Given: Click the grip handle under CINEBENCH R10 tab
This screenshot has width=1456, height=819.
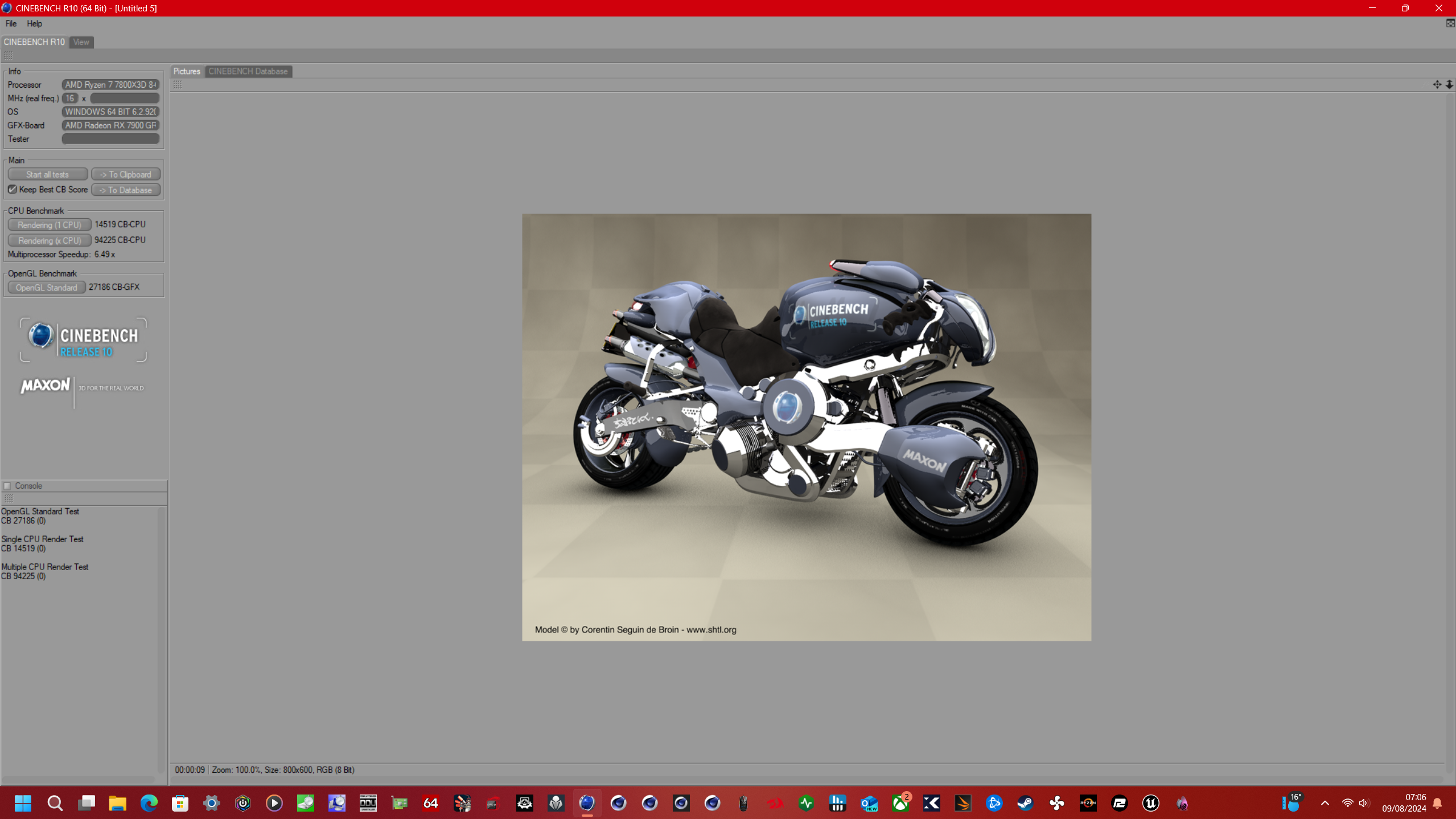Looking at the screenshot, I should [x=9, y=56].
